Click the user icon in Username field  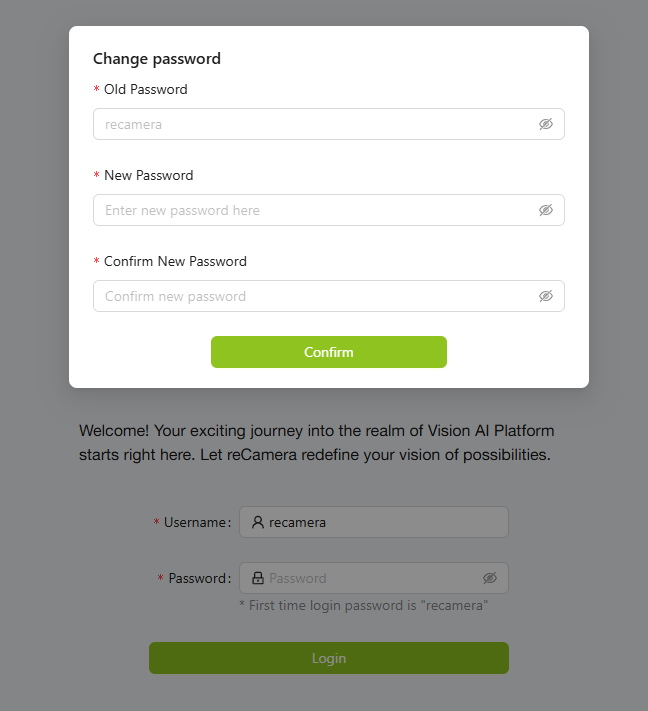258,522
